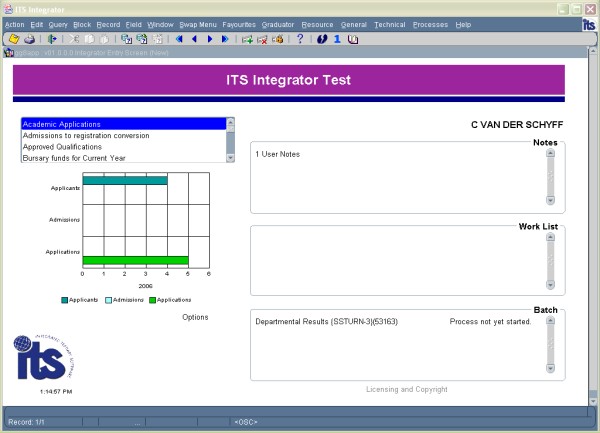
Task: Click the Insert Record icon
Action: (247, 39)
